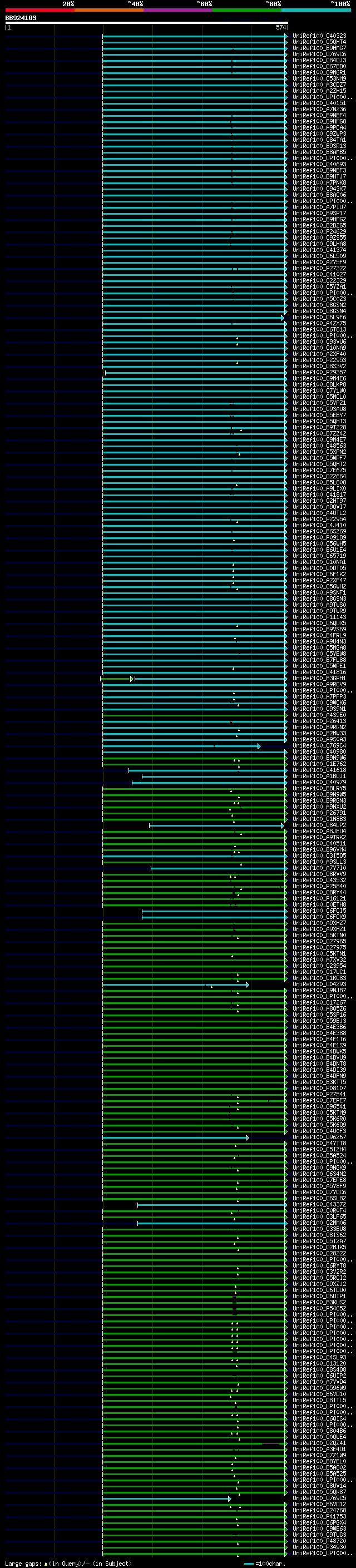Click the white query sequence bar
Screen dimensions: 356x1568
147,22
